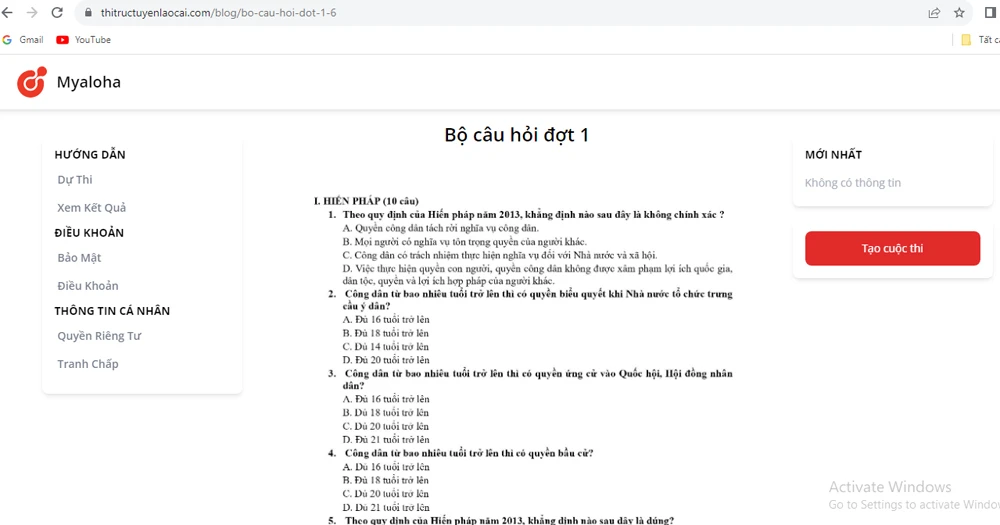Go to Quyền Riêng Tư page
1000x525 pixels.
point(99,336)
